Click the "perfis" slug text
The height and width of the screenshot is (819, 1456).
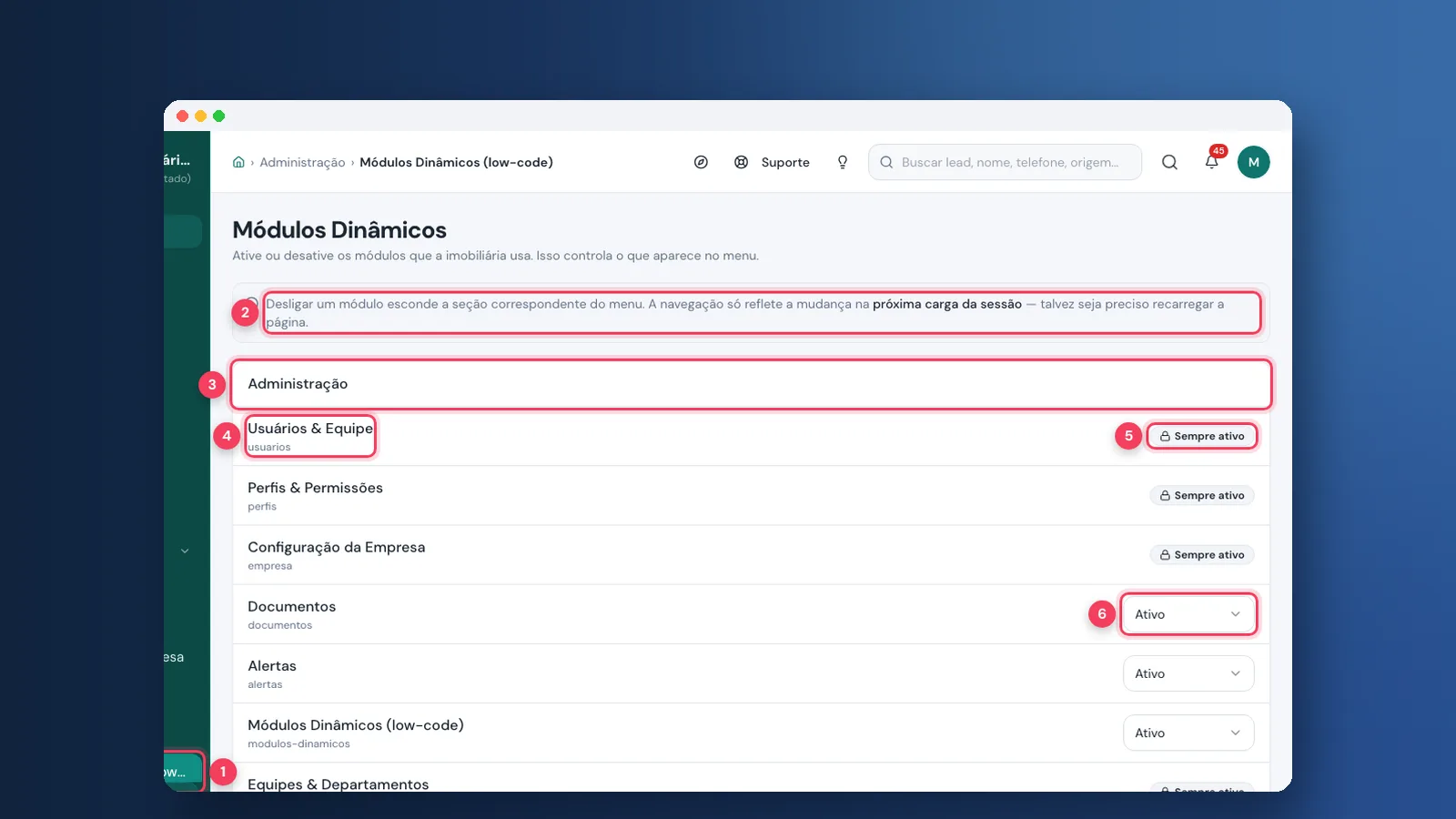click(262, 507)
